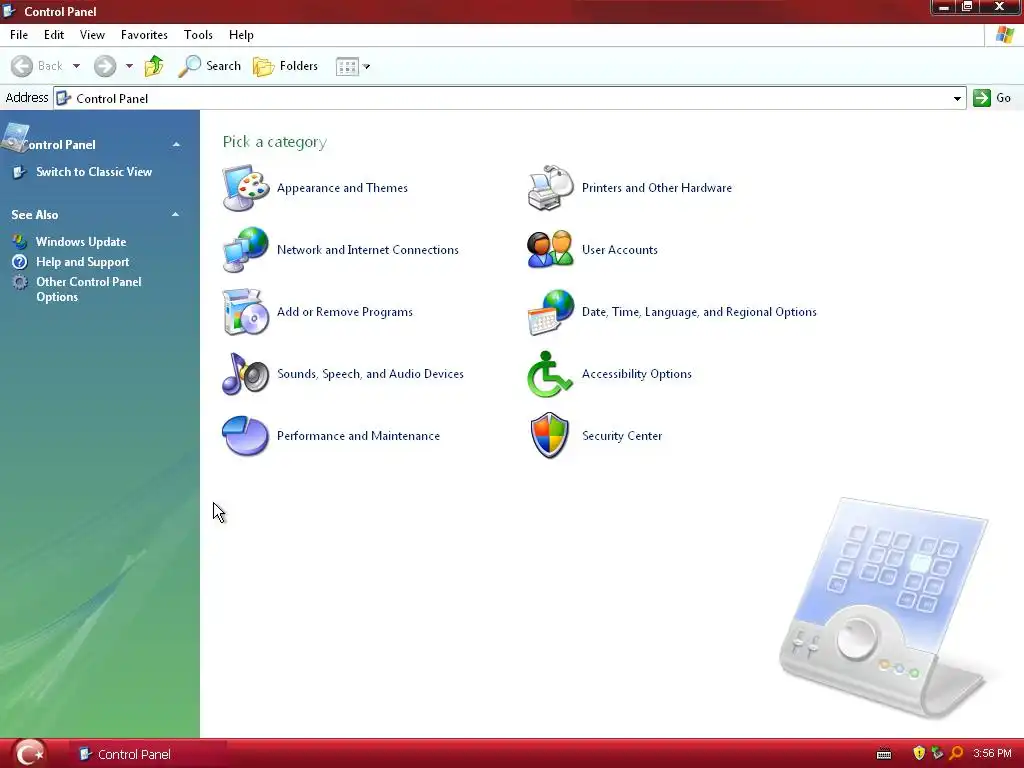1024x768 pixels.
Task: Click the Sounds, Speech, and Audio speaker icon
Action: pyautogui.click(x=246, y=374)
